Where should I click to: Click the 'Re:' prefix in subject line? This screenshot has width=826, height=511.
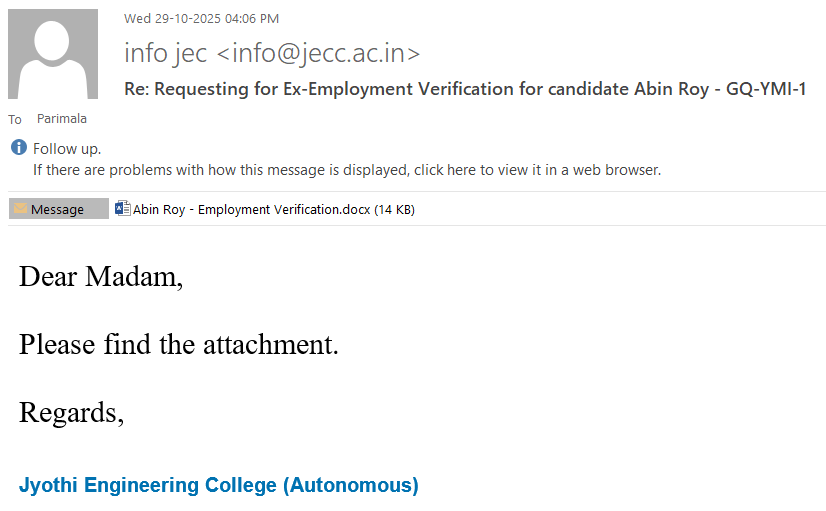135,89
